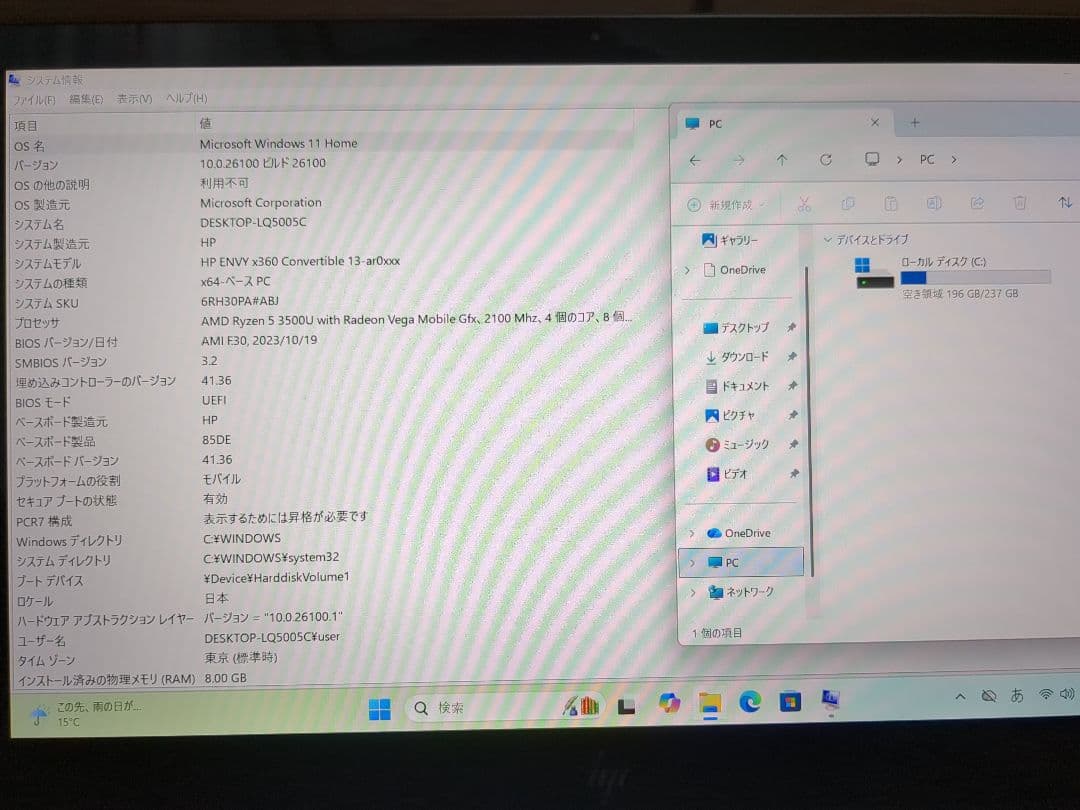Click the Delete trash icon
1080x810 pixels.
1020,202
